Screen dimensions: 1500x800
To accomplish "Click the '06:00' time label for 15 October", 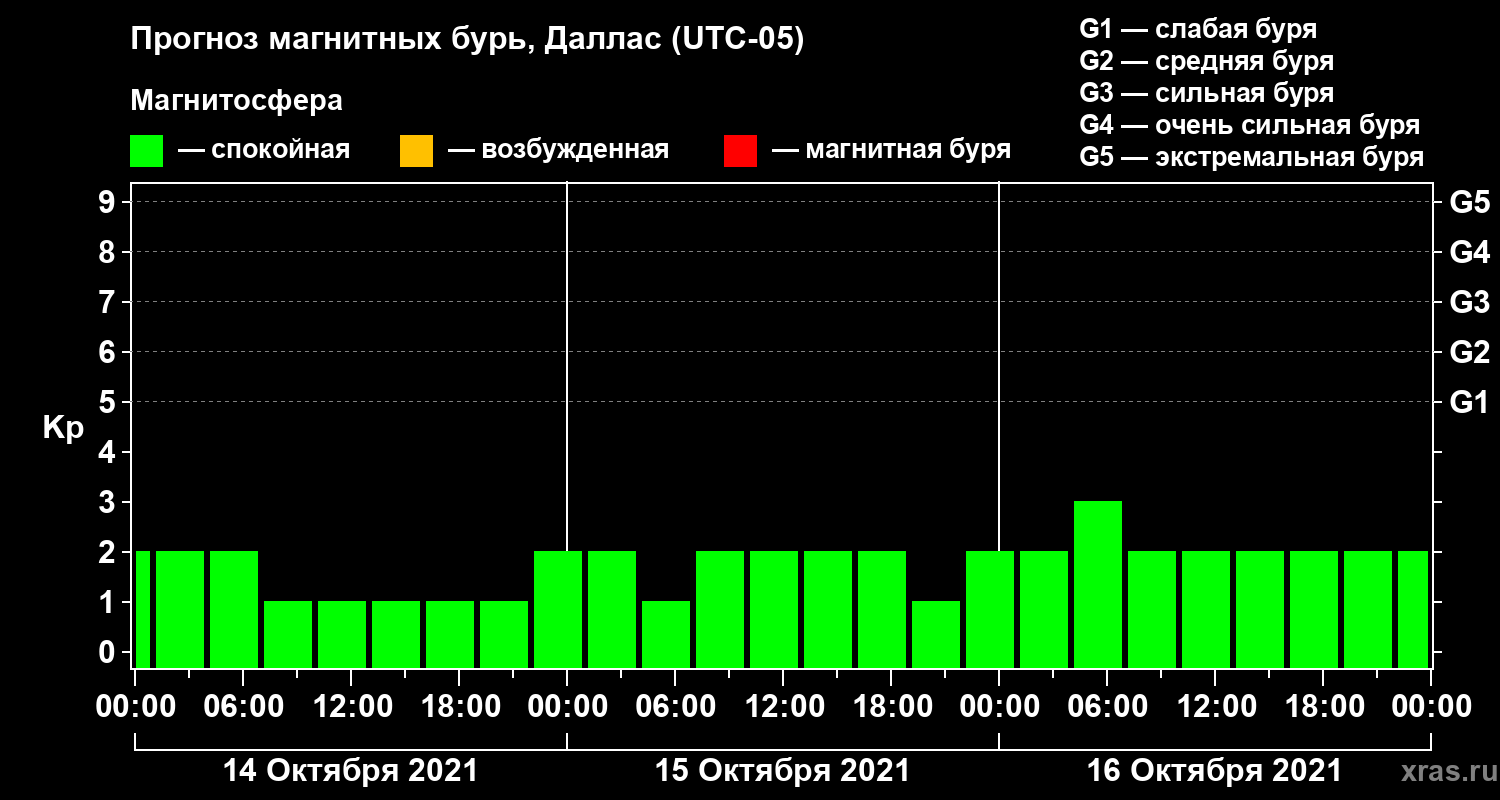I will point(674,707).
